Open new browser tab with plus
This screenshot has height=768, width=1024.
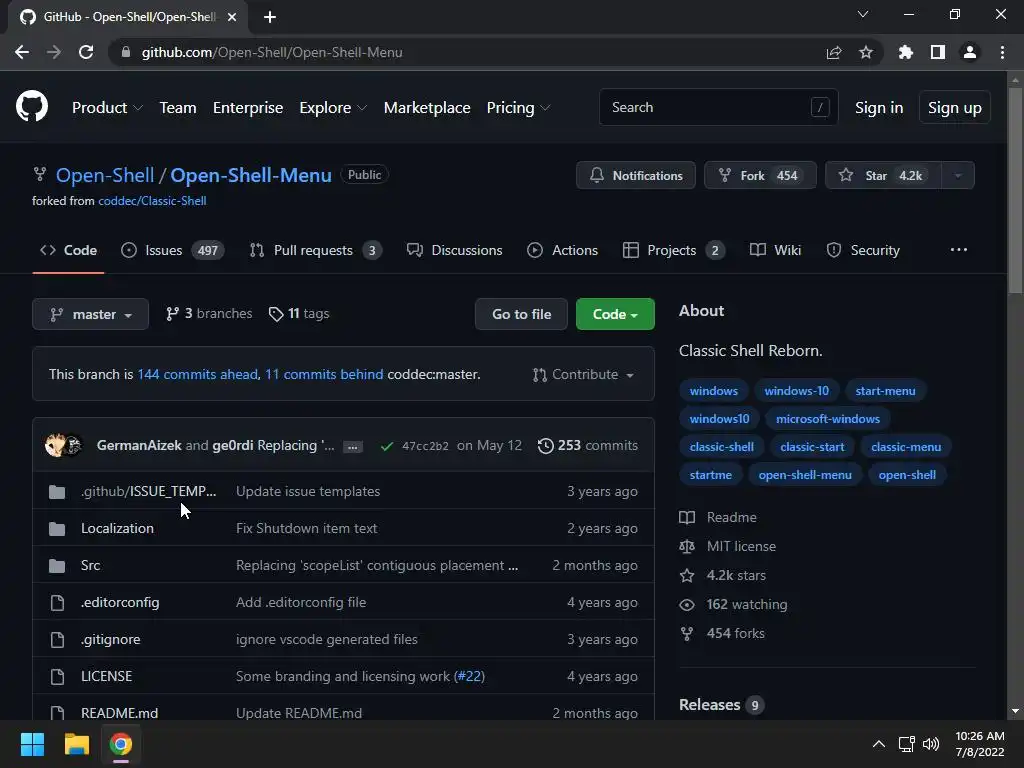pos(270,17)
